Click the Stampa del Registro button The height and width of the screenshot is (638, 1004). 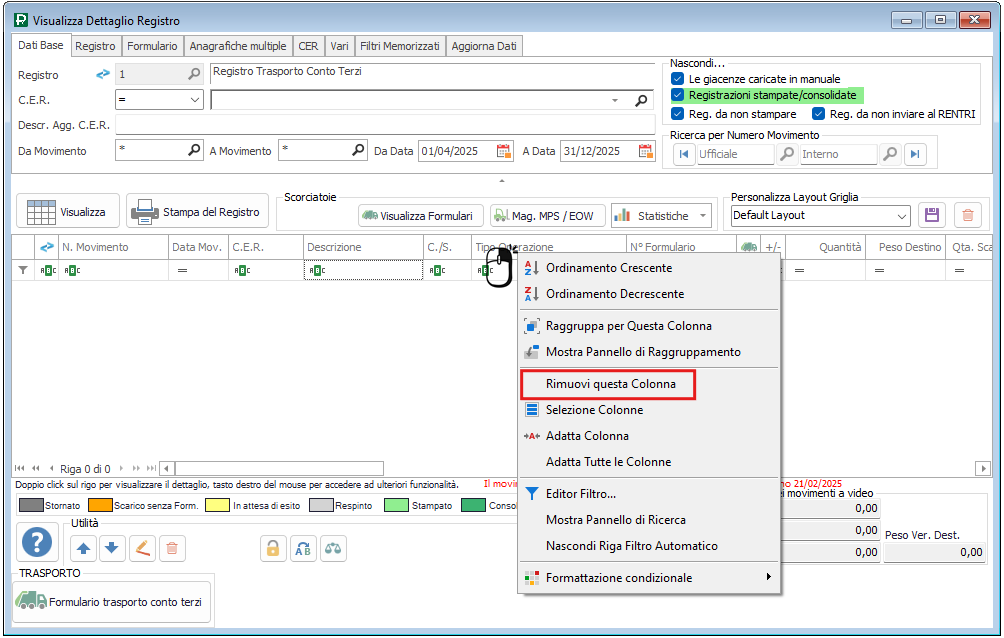coord(198,212)
